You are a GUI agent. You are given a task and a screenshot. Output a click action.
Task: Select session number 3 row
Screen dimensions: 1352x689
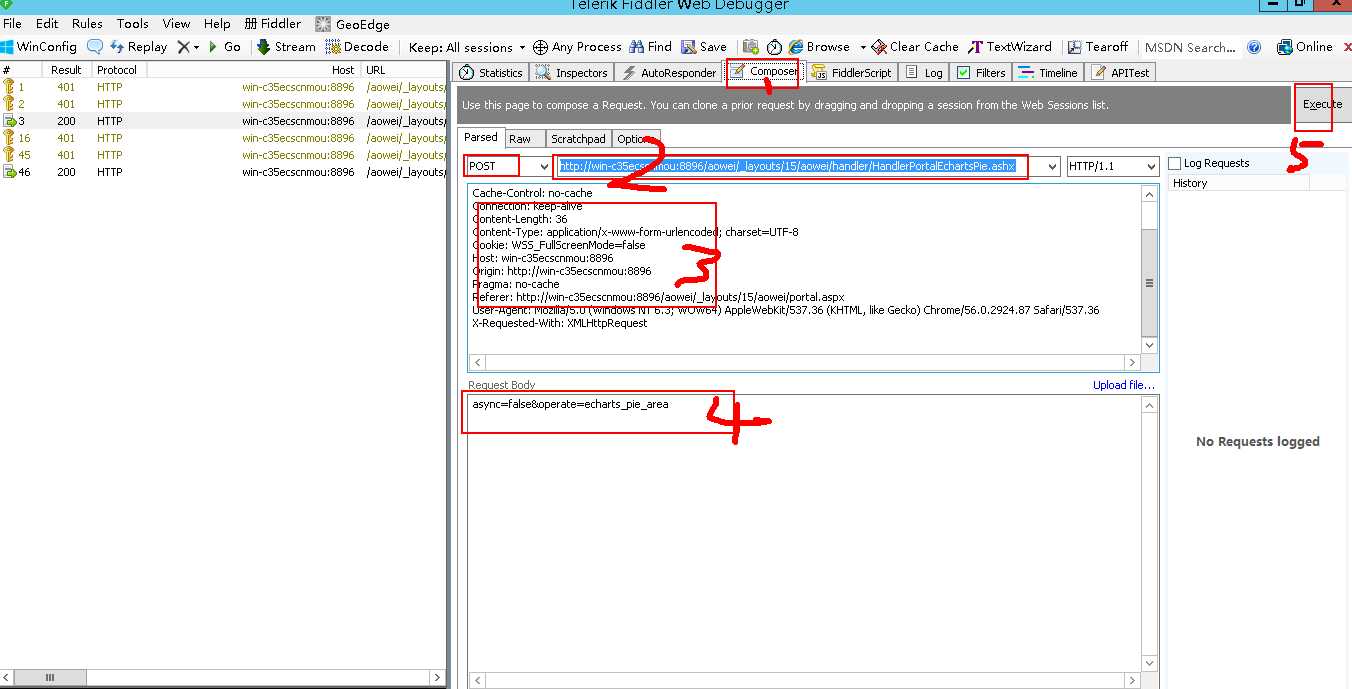point(223,121)
